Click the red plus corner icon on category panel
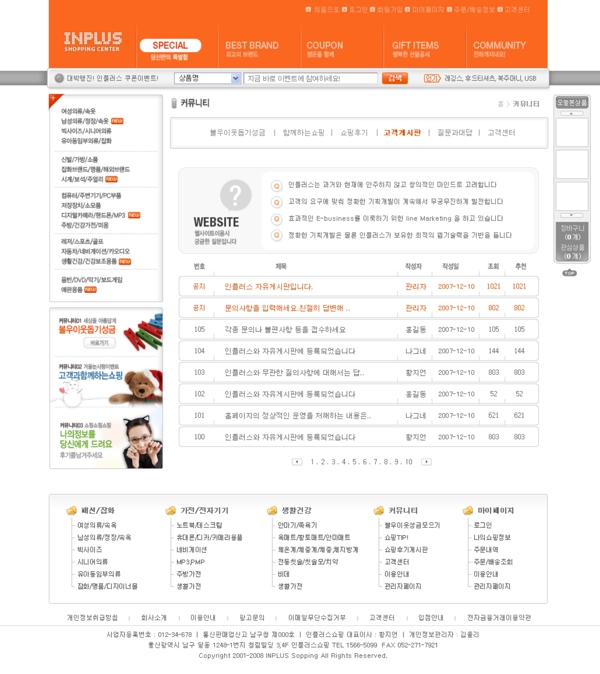The width and height of the screenshot is (600, 674). pyautogui.click(x=54, y=99)
